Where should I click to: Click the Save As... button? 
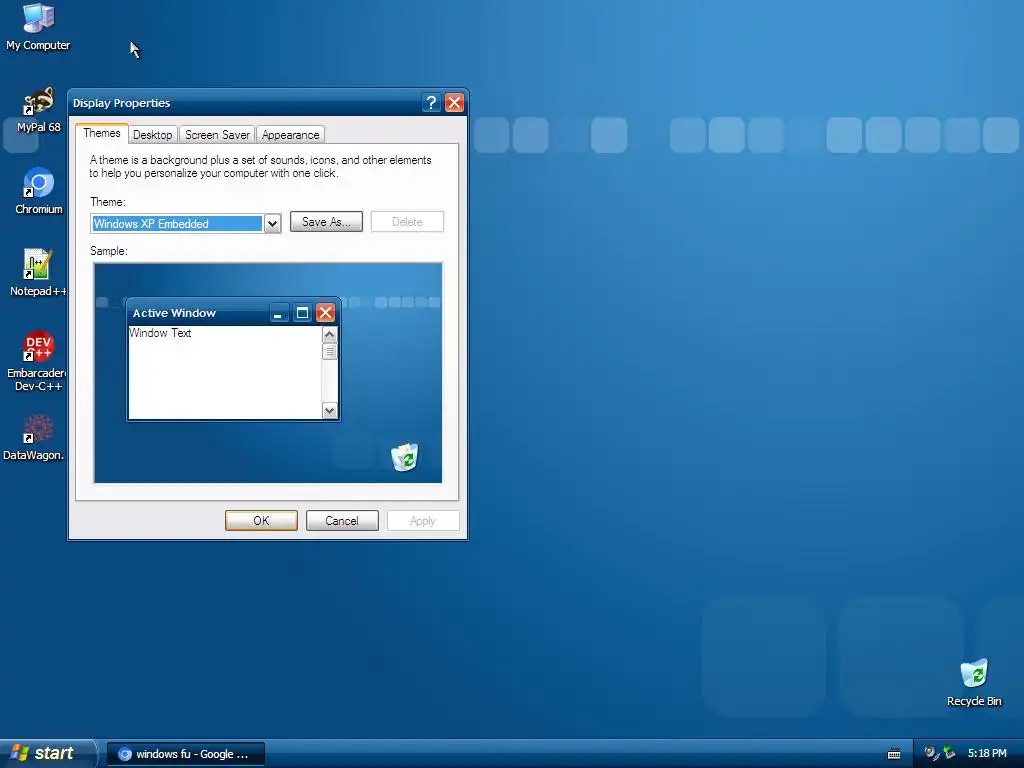coord(326,222)
